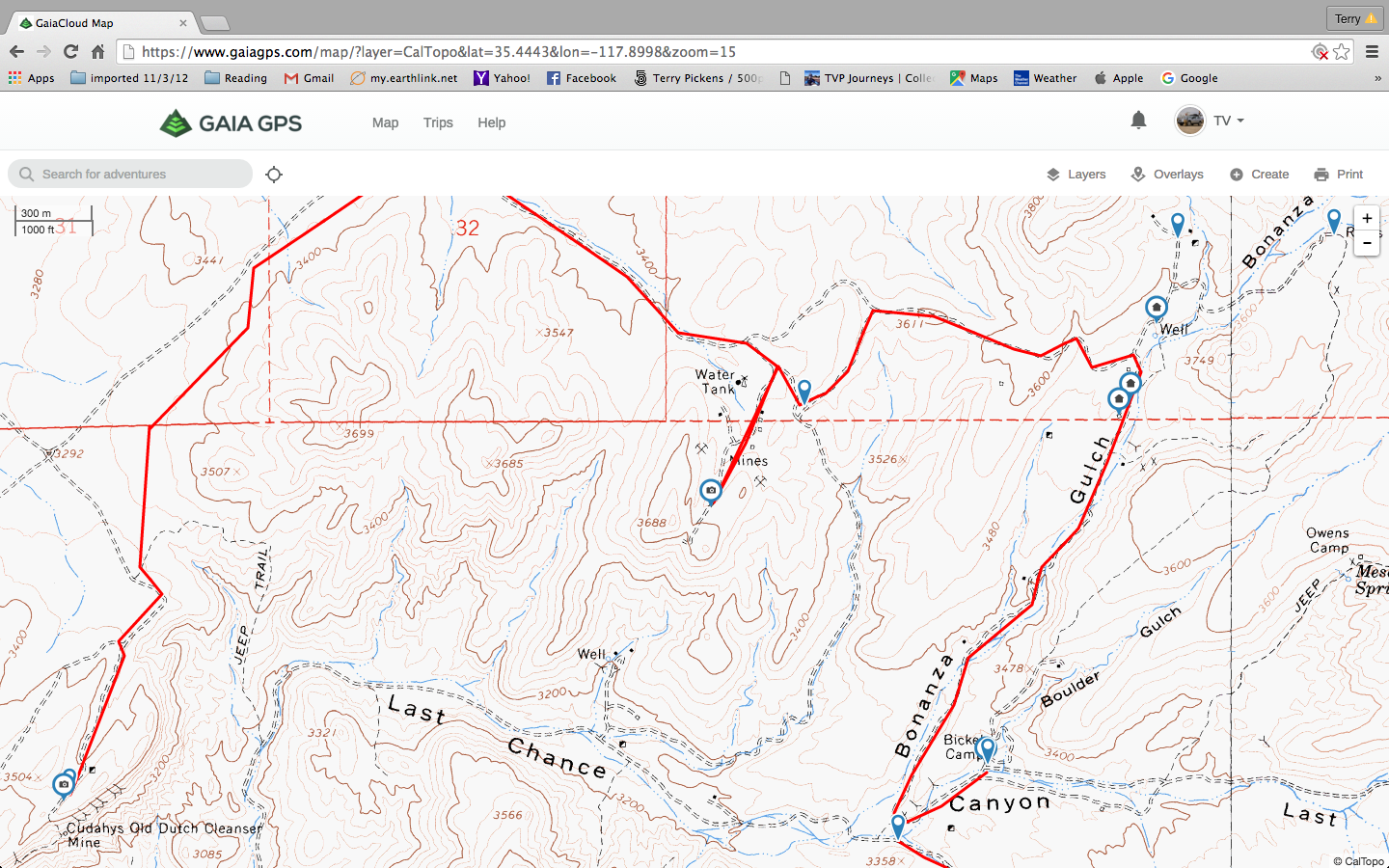
Task: Go to the Help menu
Action: point(491,122)
